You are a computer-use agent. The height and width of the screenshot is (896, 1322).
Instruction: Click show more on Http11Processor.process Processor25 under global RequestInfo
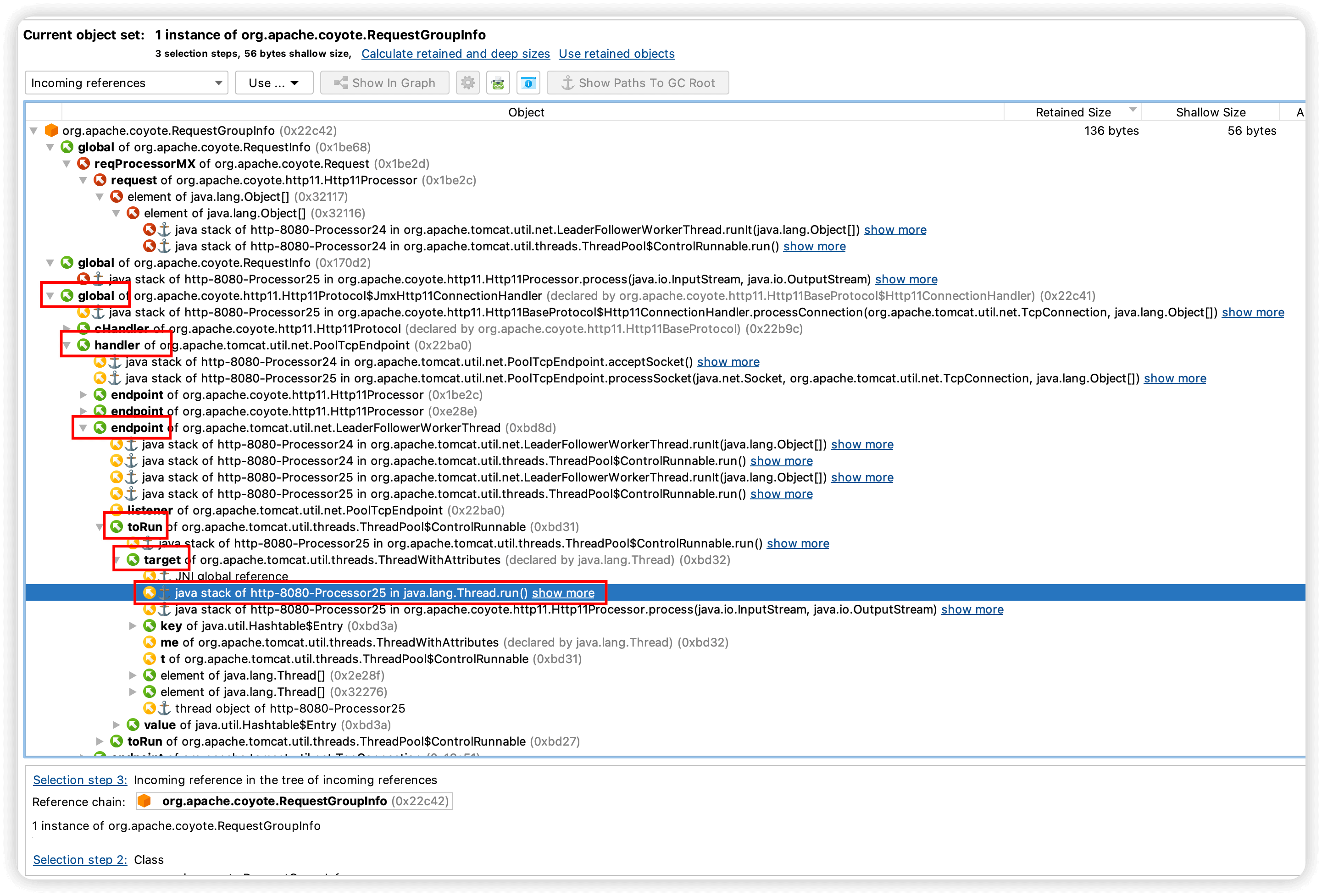906,279
